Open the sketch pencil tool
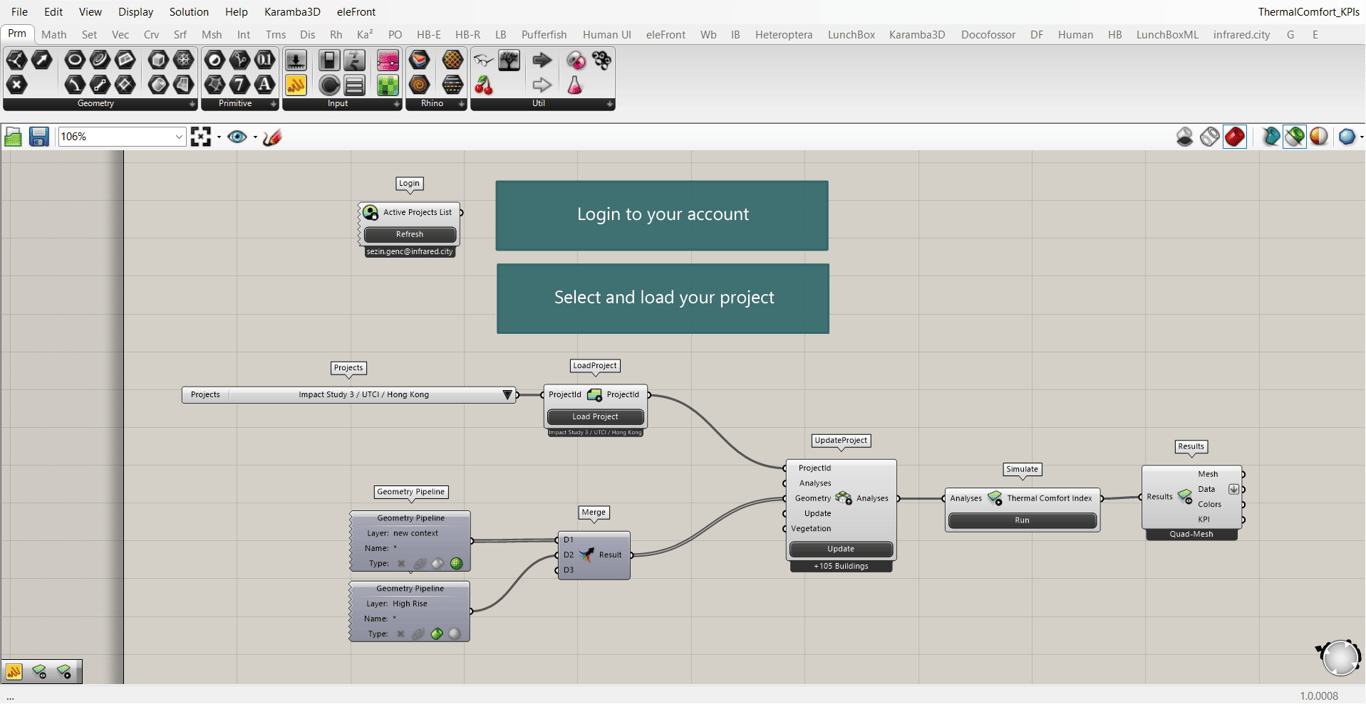 [x=272, y=136]
